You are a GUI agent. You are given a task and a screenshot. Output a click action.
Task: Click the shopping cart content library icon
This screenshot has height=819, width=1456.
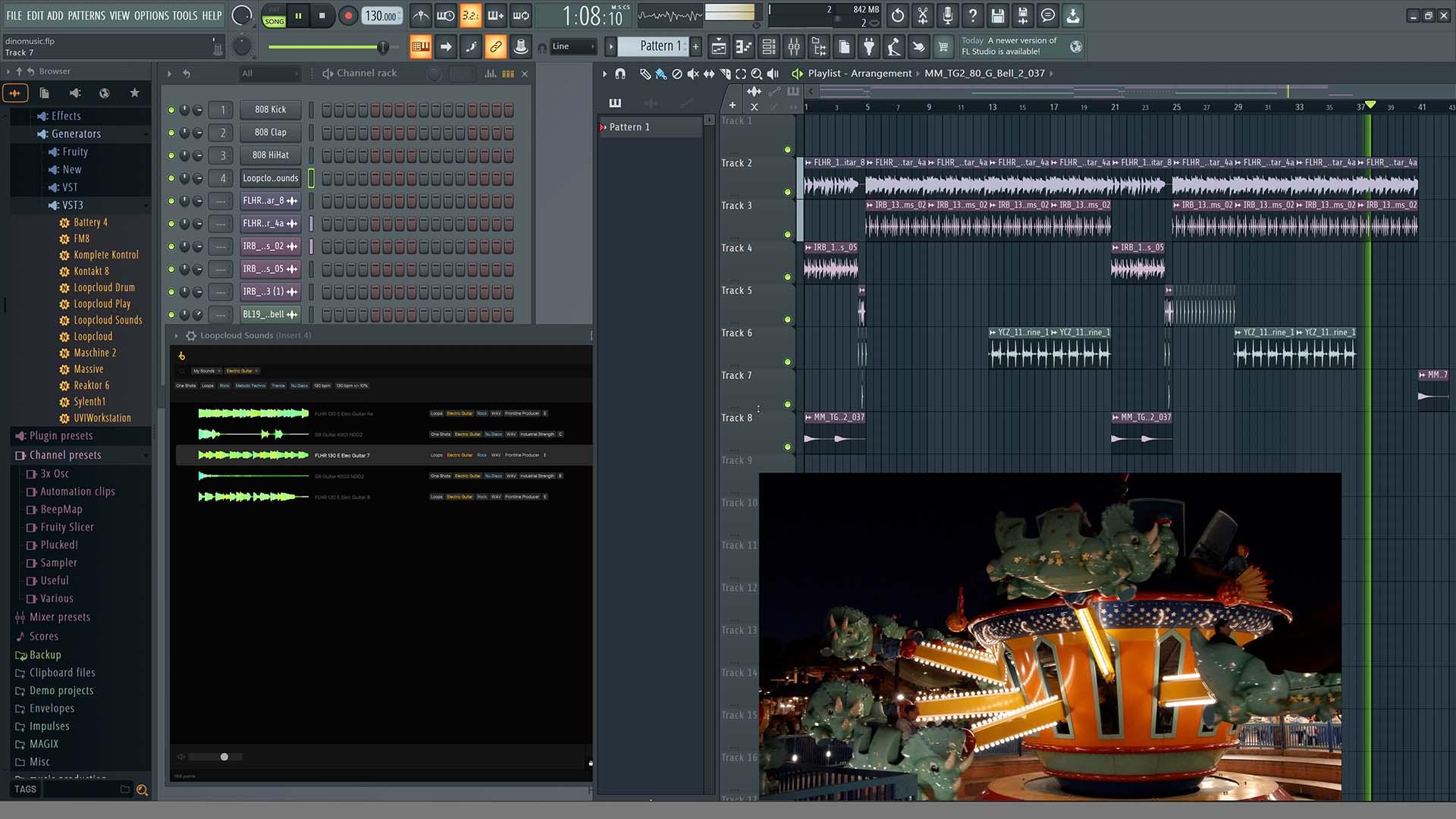(x=943, y=47)
